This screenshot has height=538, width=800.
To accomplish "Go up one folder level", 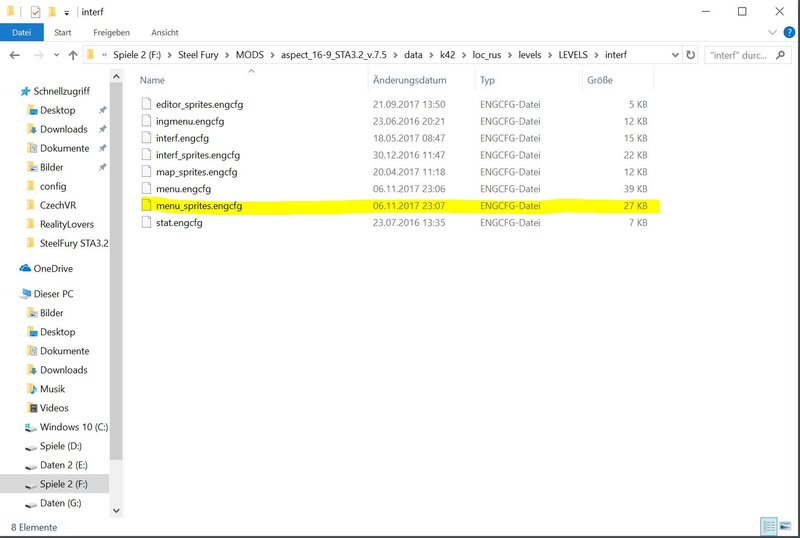I will click(x=73, y=55).
